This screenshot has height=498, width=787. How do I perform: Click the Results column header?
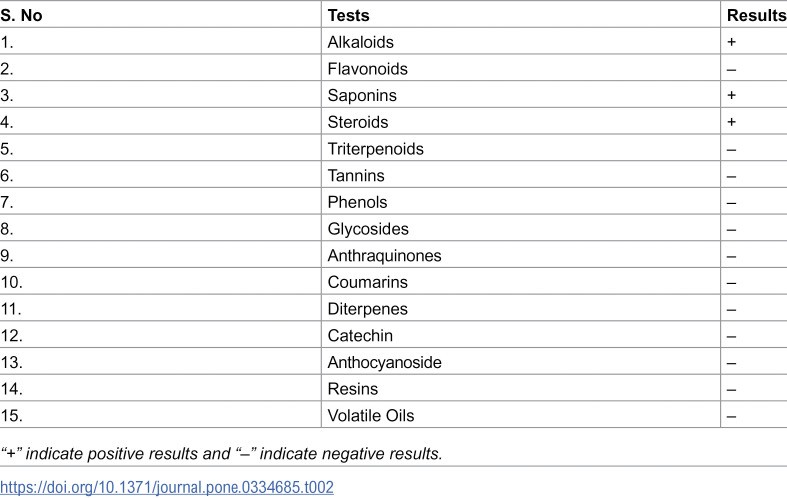tap(756, 16)
